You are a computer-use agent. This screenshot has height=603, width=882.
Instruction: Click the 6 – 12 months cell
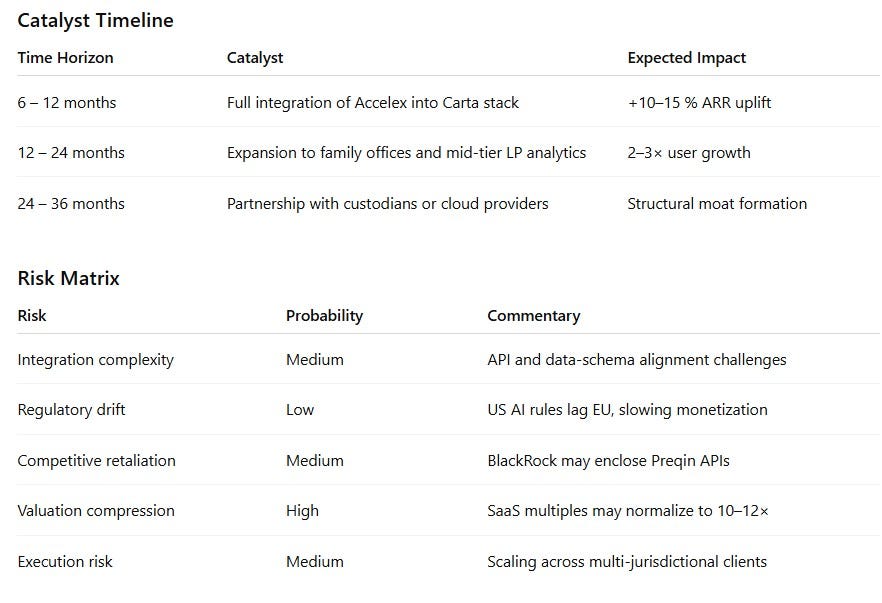pyautogui.click(x=67, y=103)
